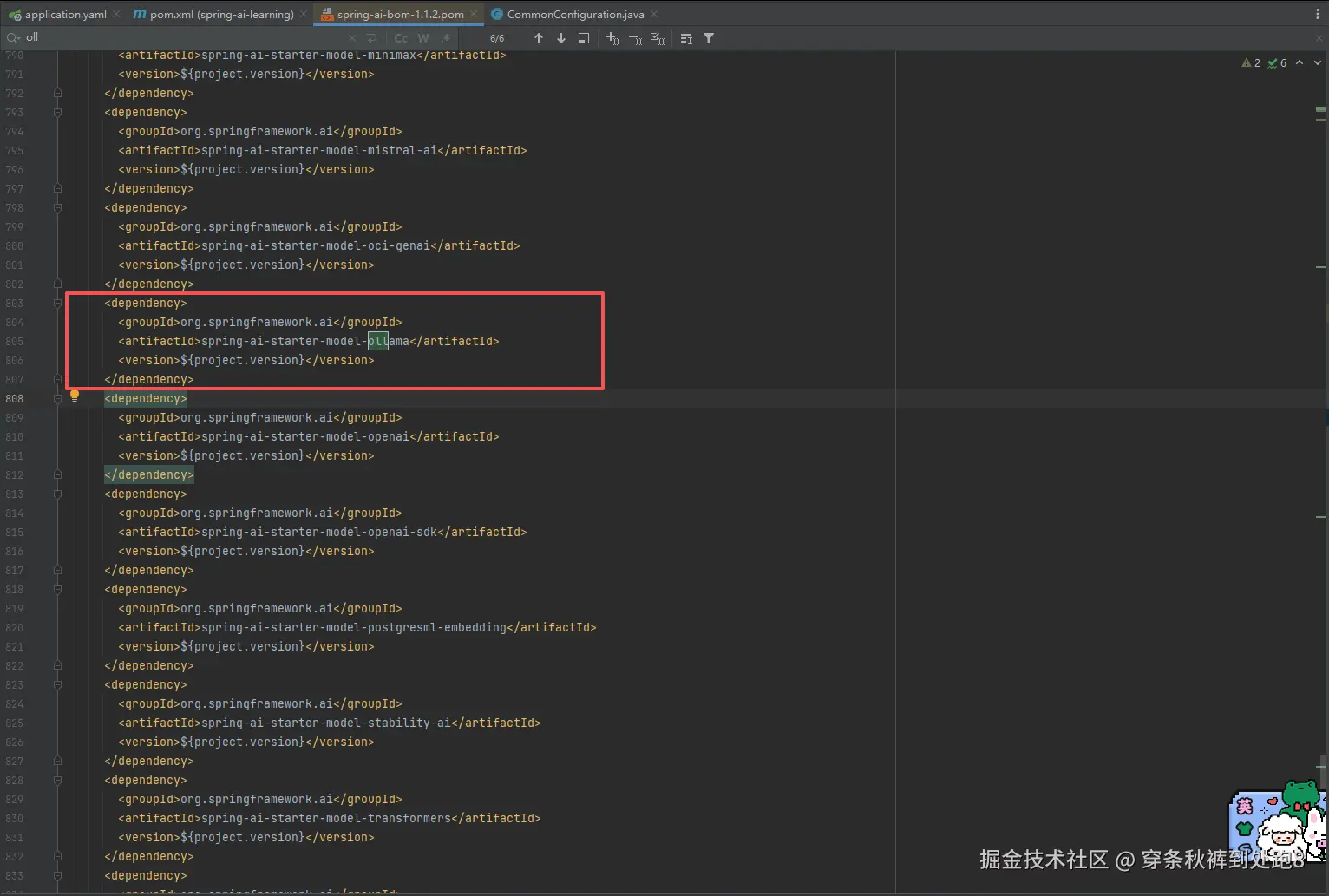The width and height of the screenshot is (1329, 896).
Task: Click 'spring-ai-starter-model-oci-genai' text
Action: 316,245
